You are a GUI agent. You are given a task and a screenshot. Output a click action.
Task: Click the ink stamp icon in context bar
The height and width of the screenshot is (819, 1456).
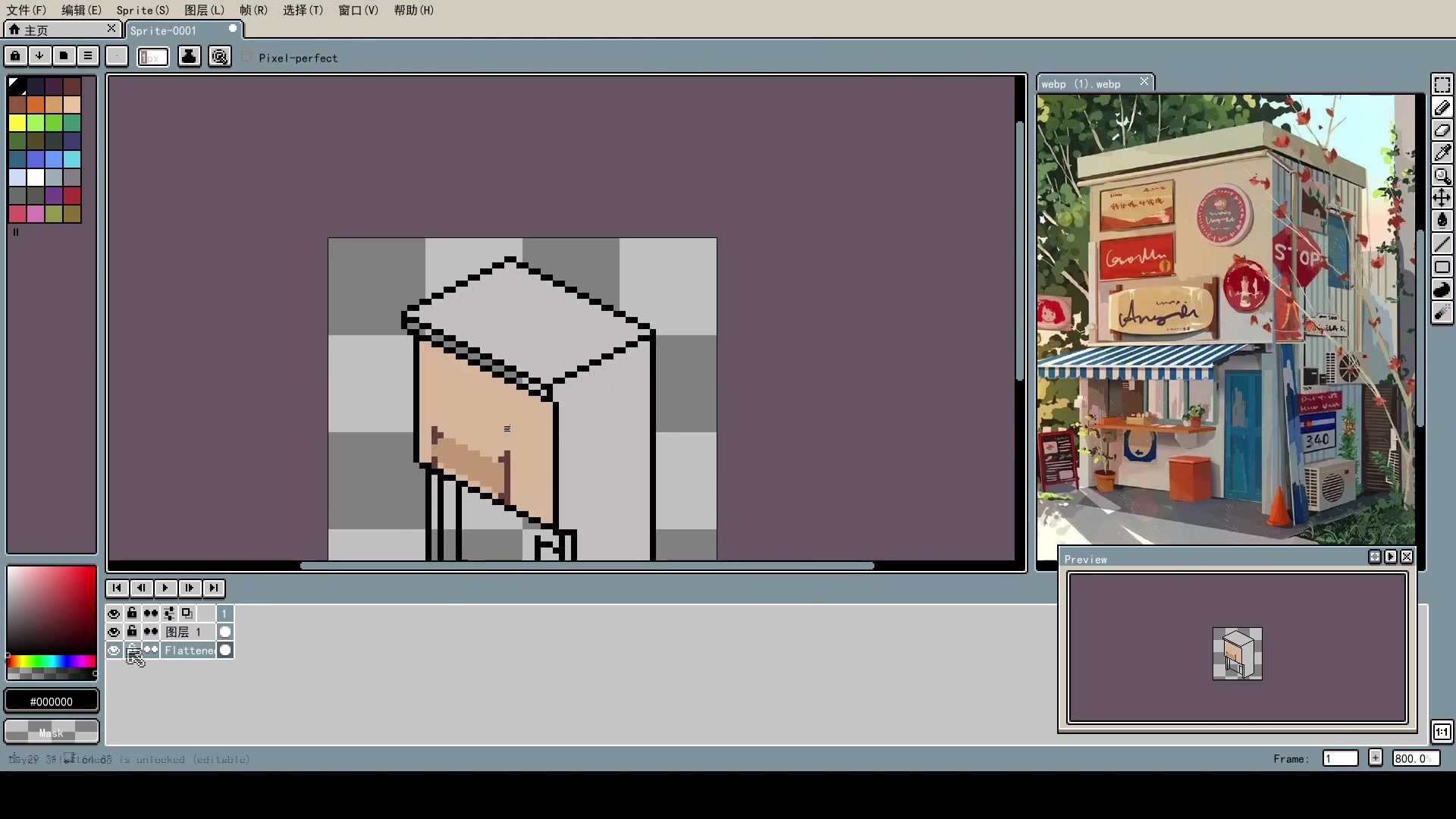(189, 56)
